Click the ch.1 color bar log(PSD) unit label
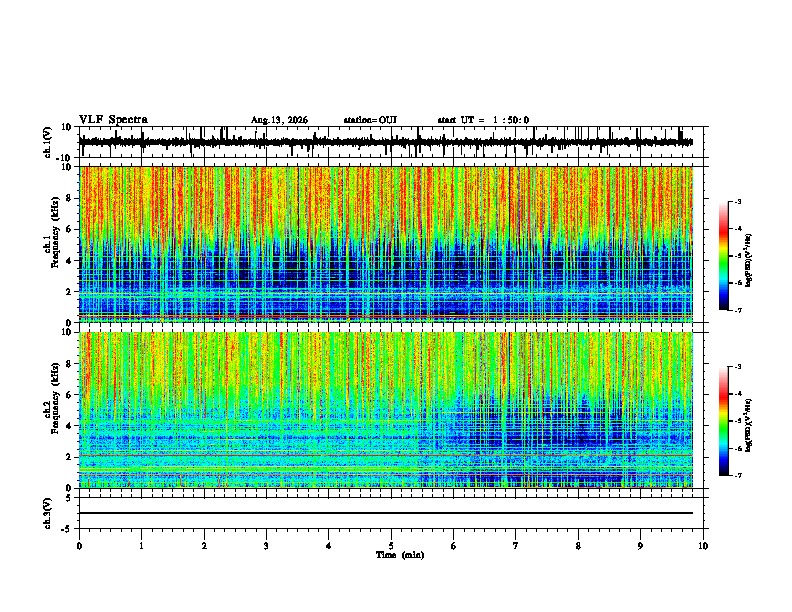792x612 pixels. click(x=749, y=260)
